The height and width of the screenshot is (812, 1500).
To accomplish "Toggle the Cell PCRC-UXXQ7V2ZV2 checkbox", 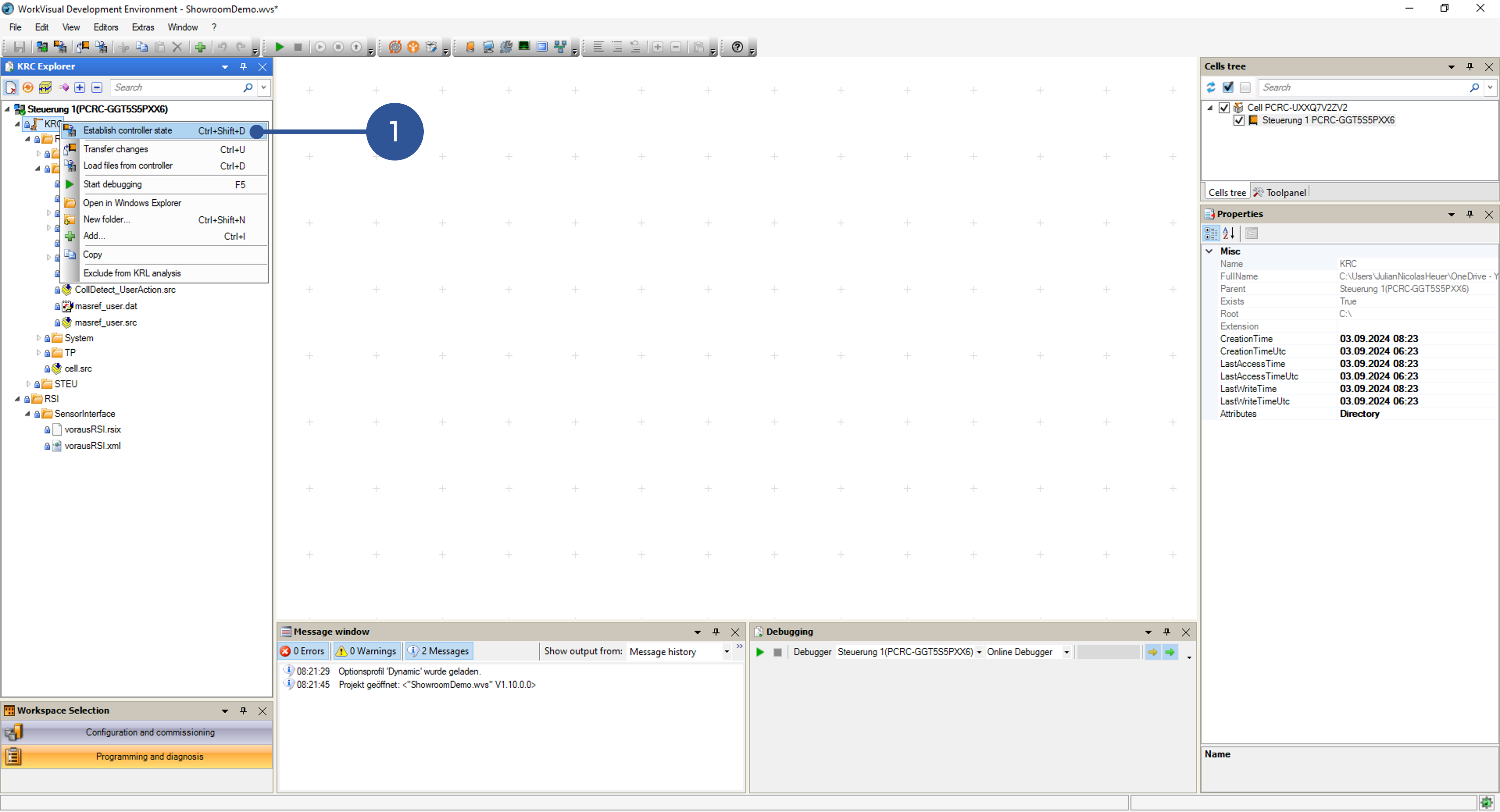I will click(1224, 107).
